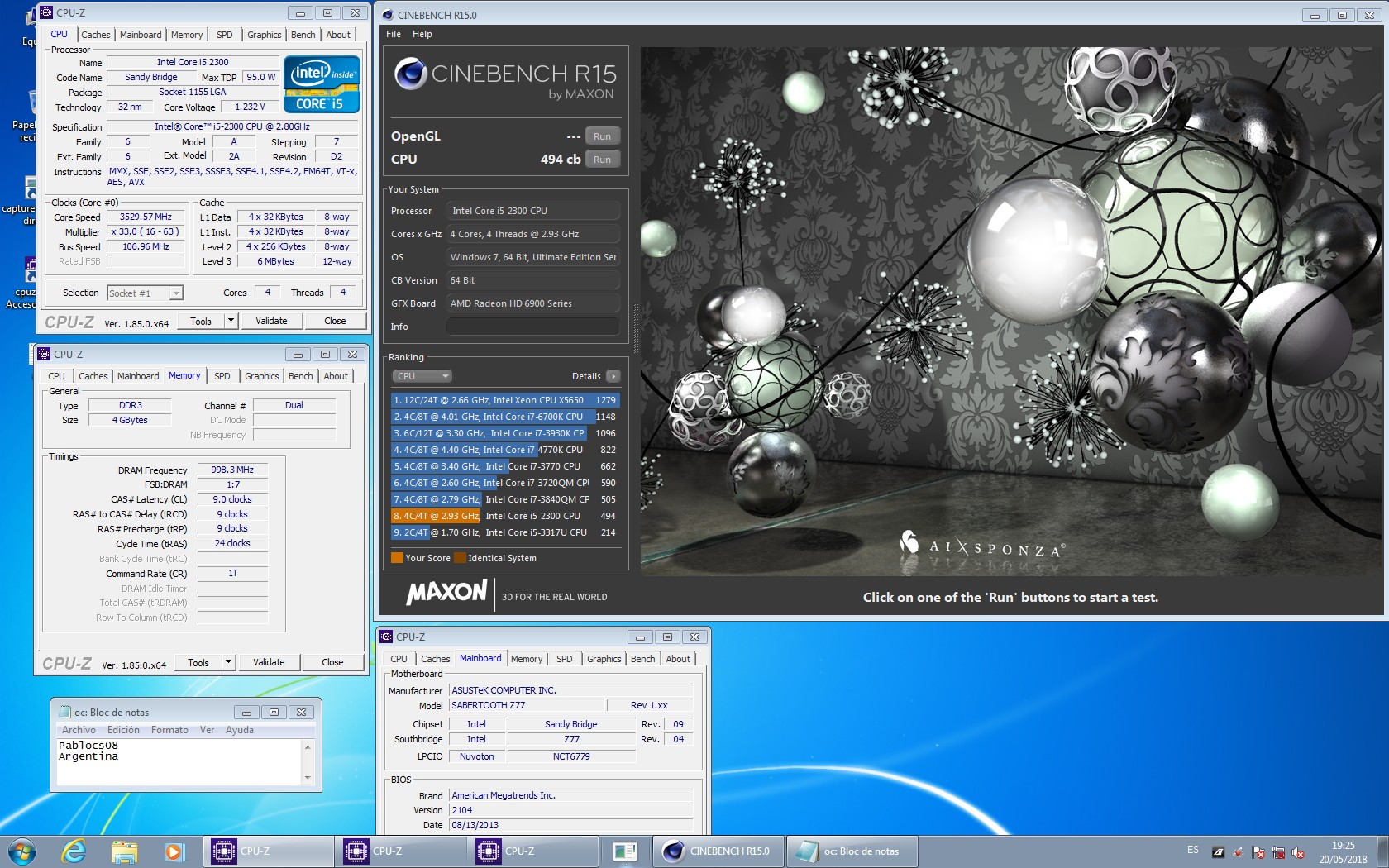Open the Help menu in Cinebench
Image resolution: width=1389 pixels, height=868 pixels.
(x=422, y=34)
